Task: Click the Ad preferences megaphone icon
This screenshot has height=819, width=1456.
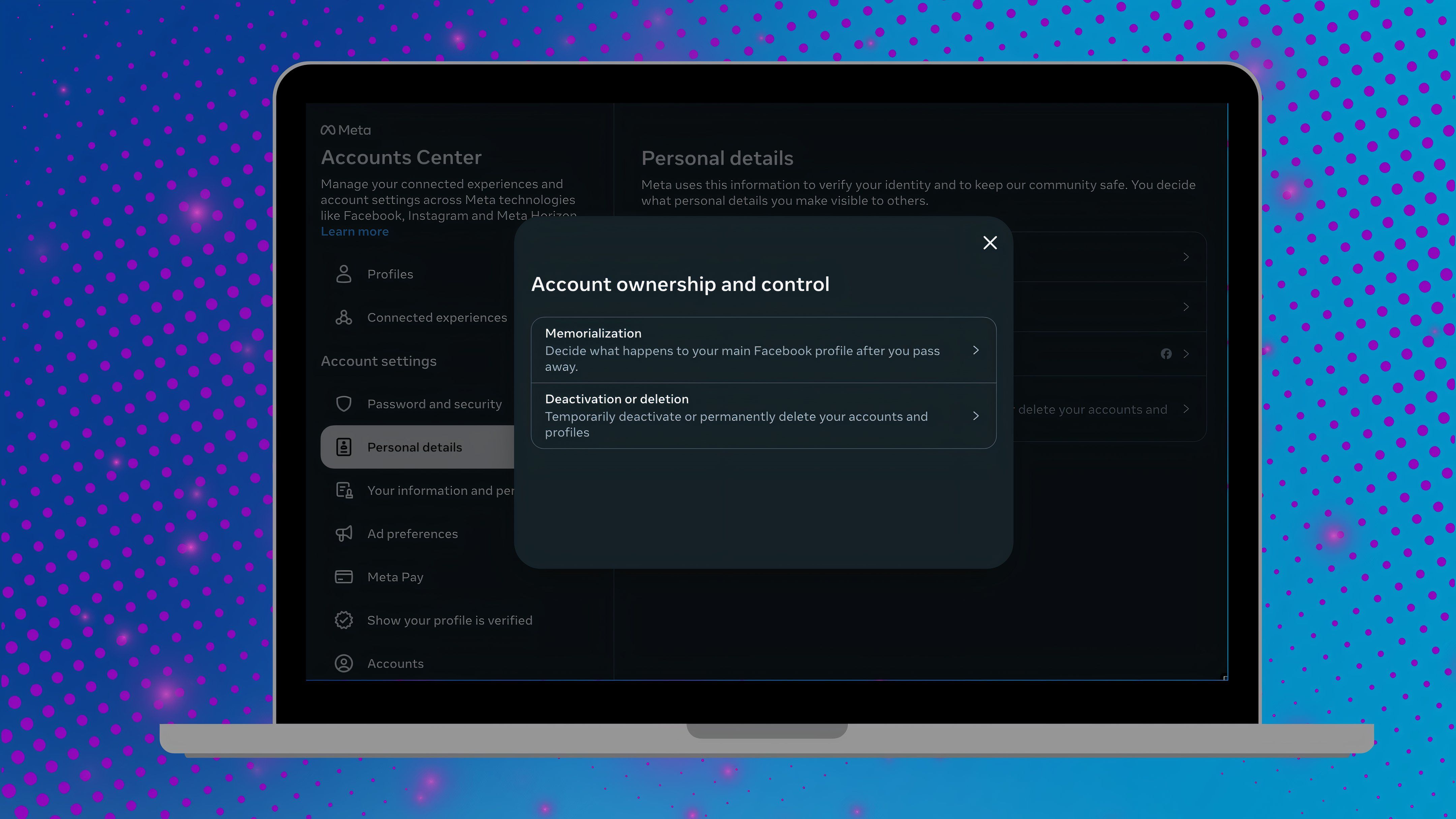Action: pyautogui.click(x=344, y=534)
